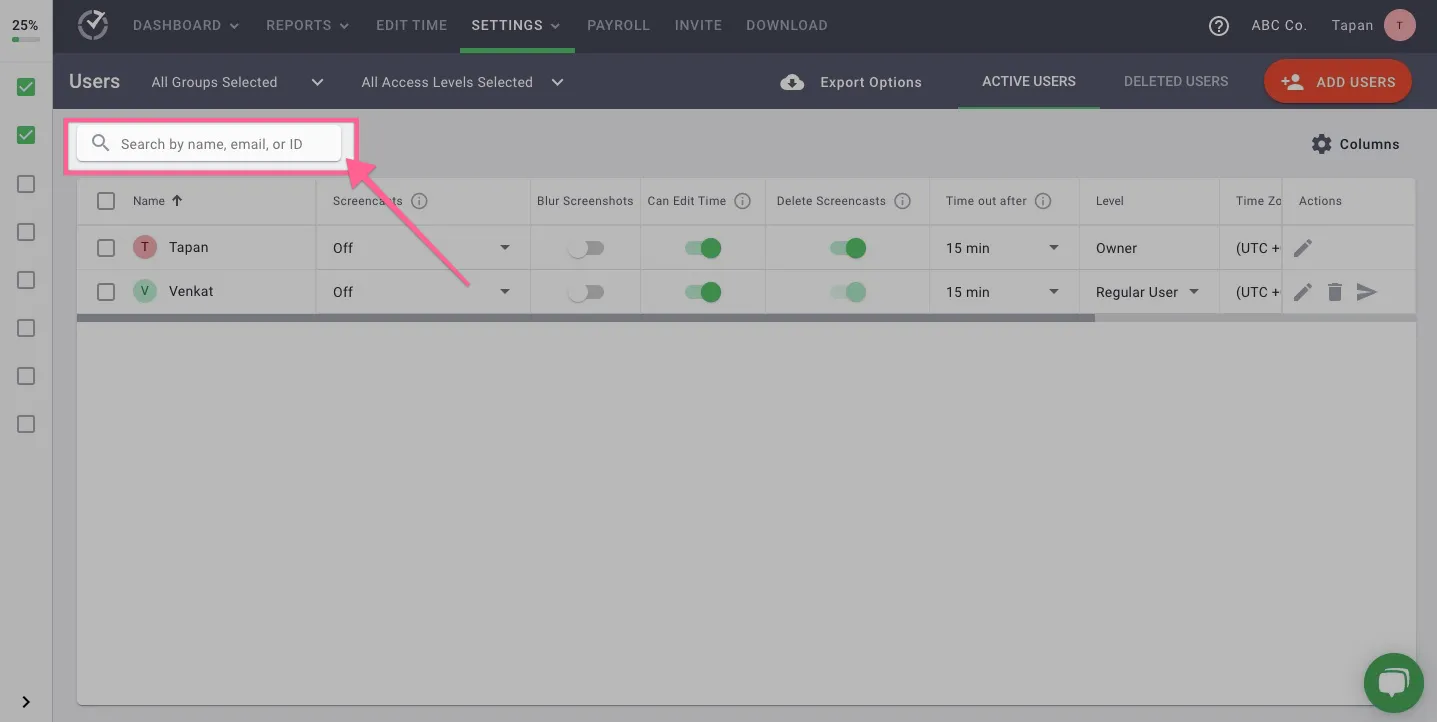Viewport: 1437px width, 722px height.
Task: Open the Columns gear icon
Action: coord(1321,144)
